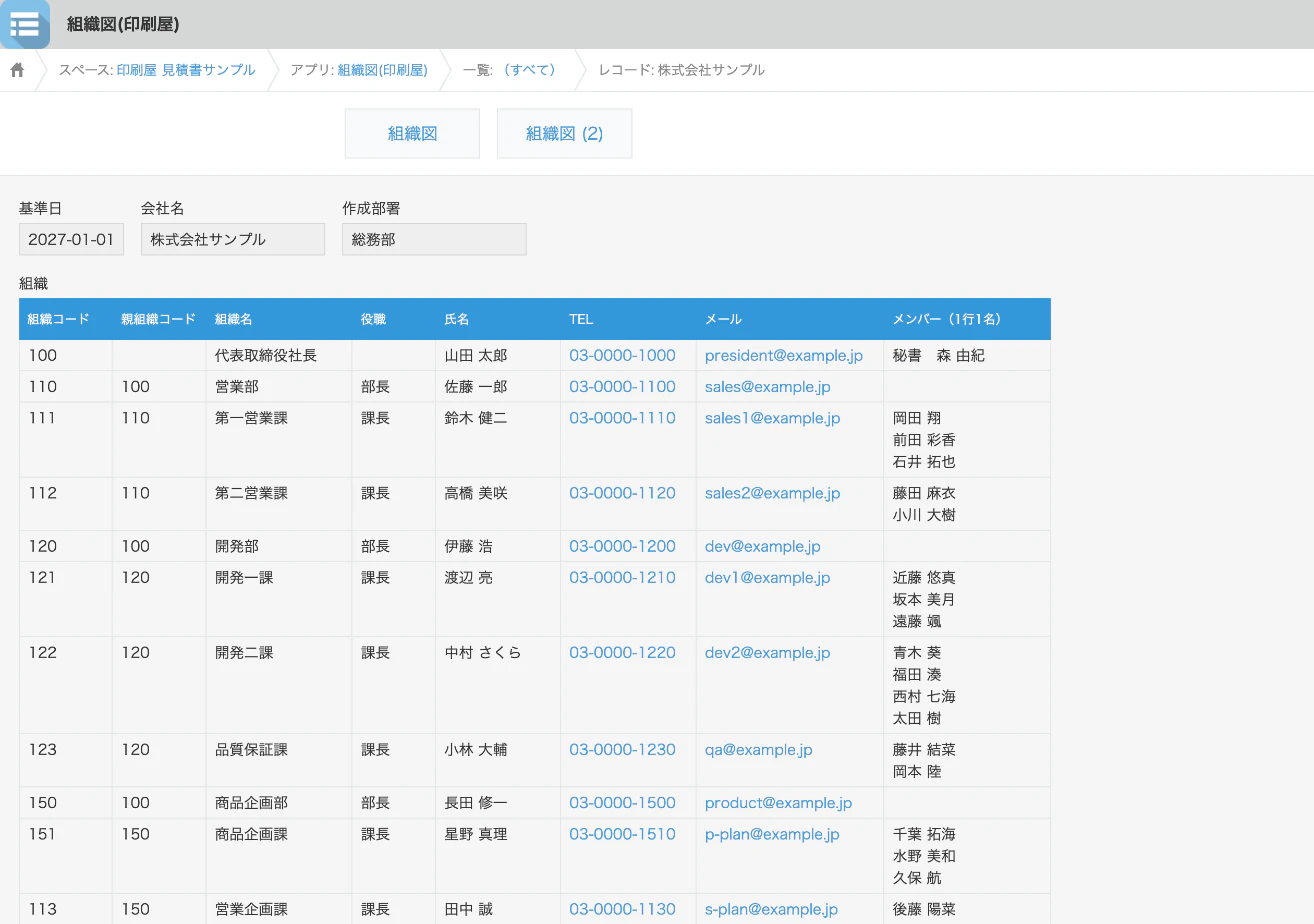Screen dimensions: 1314x924
Task: Click the 会社名 field 株式会社サンプル
Action: (233, 239)
